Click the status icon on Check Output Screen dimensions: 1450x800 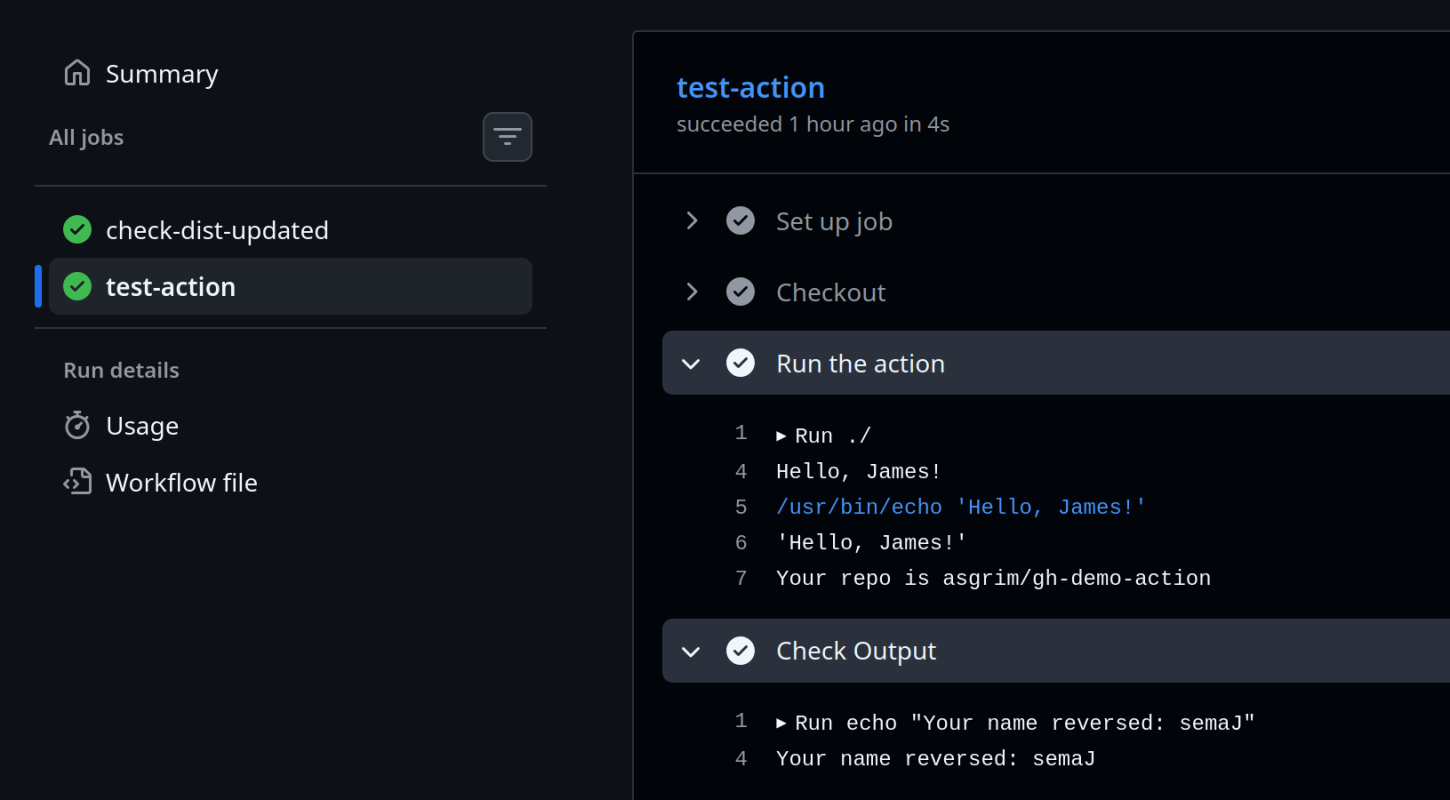pos(740,650)
